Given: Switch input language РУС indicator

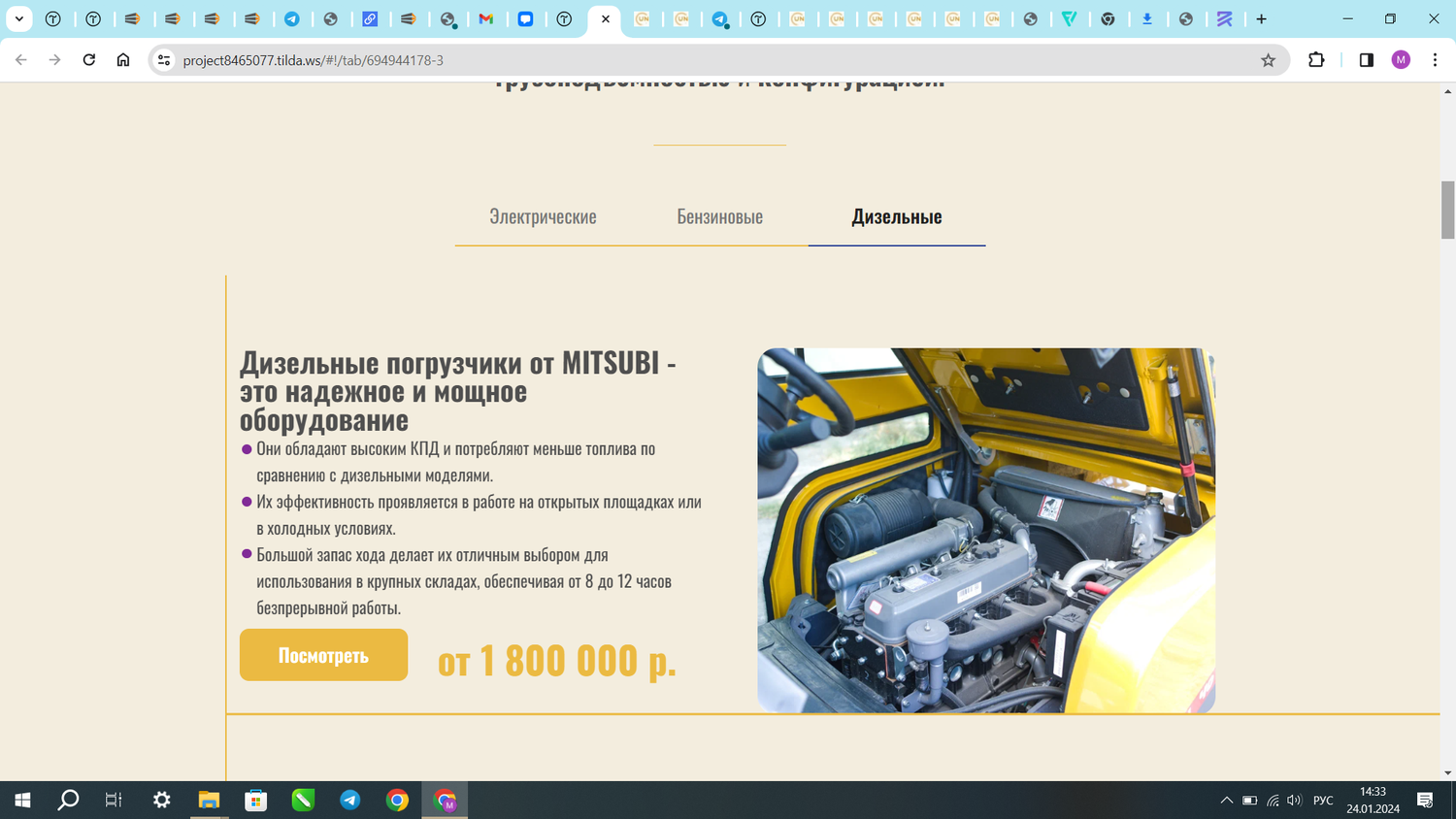Looking at the screenshot, I should tap(1323, 801).
